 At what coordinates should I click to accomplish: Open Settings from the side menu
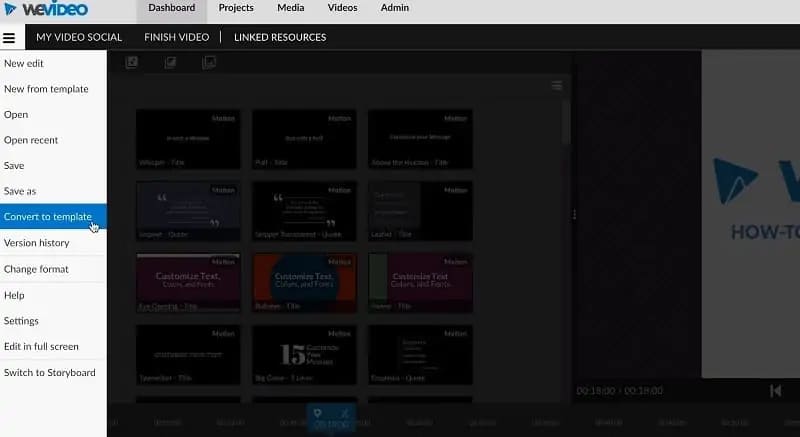[53, 321]
